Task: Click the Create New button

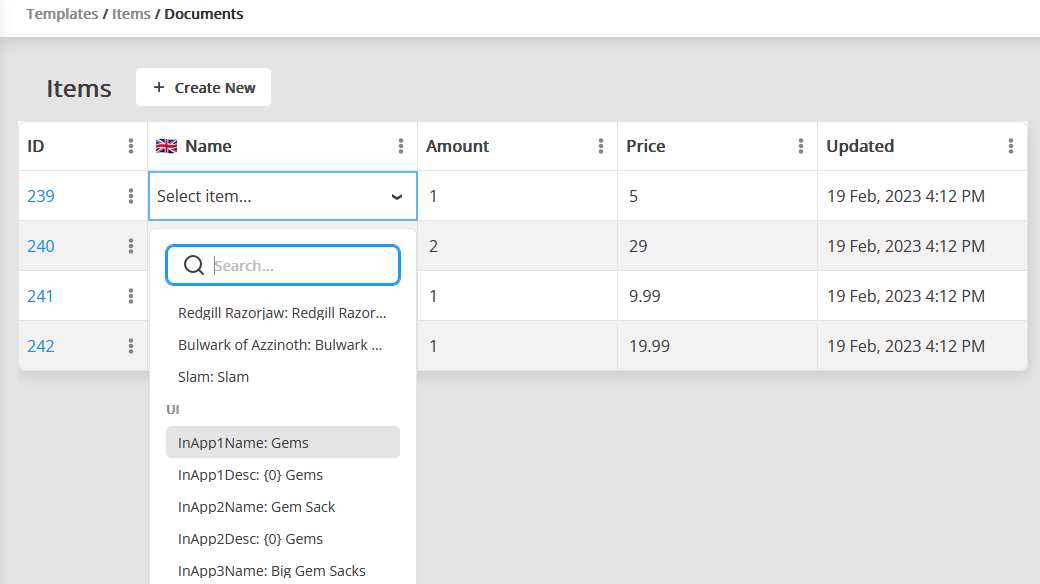Action: [204, 88]
